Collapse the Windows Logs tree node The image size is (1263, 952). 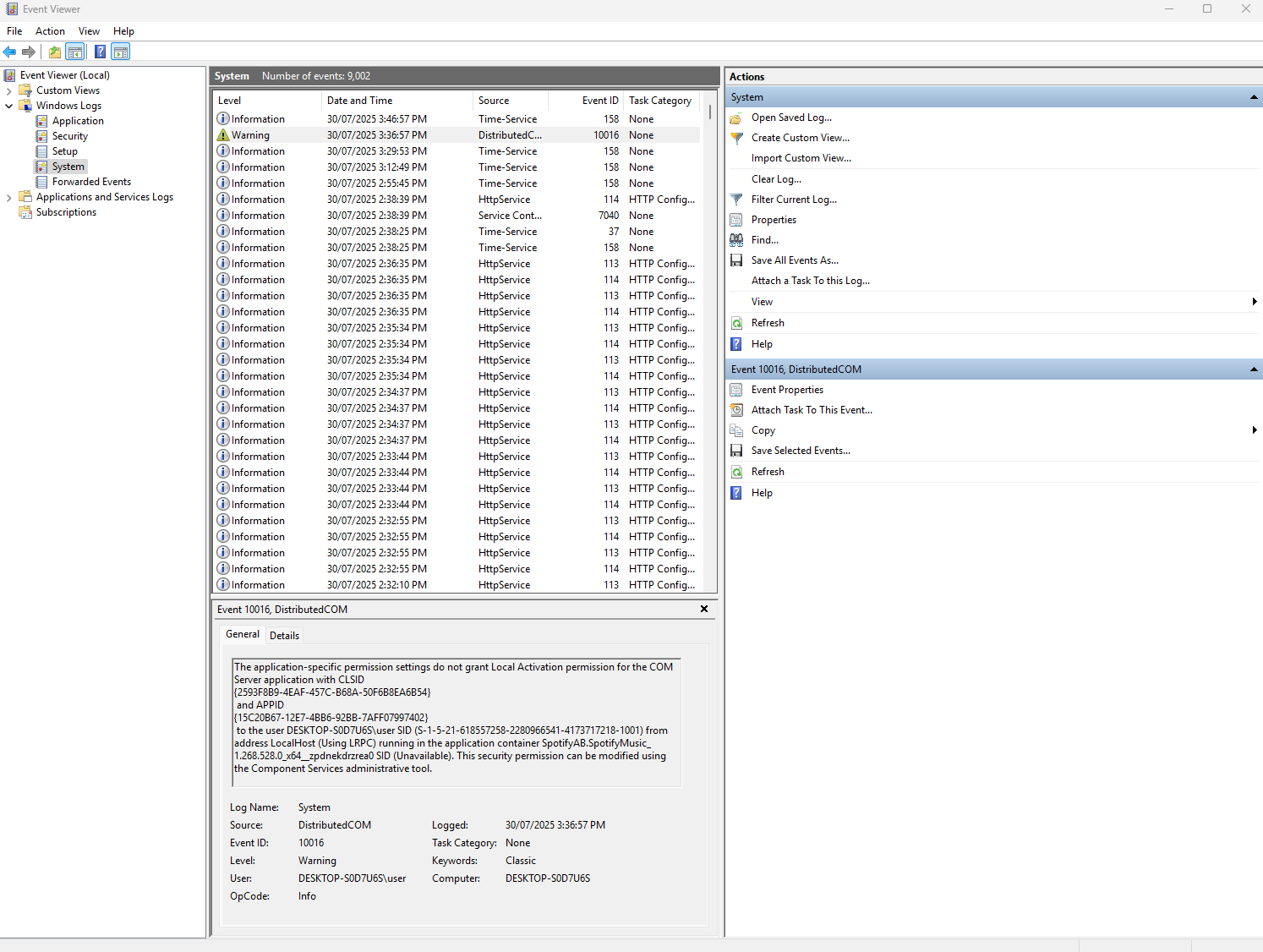pyautogui.click(x=9, y=106)
